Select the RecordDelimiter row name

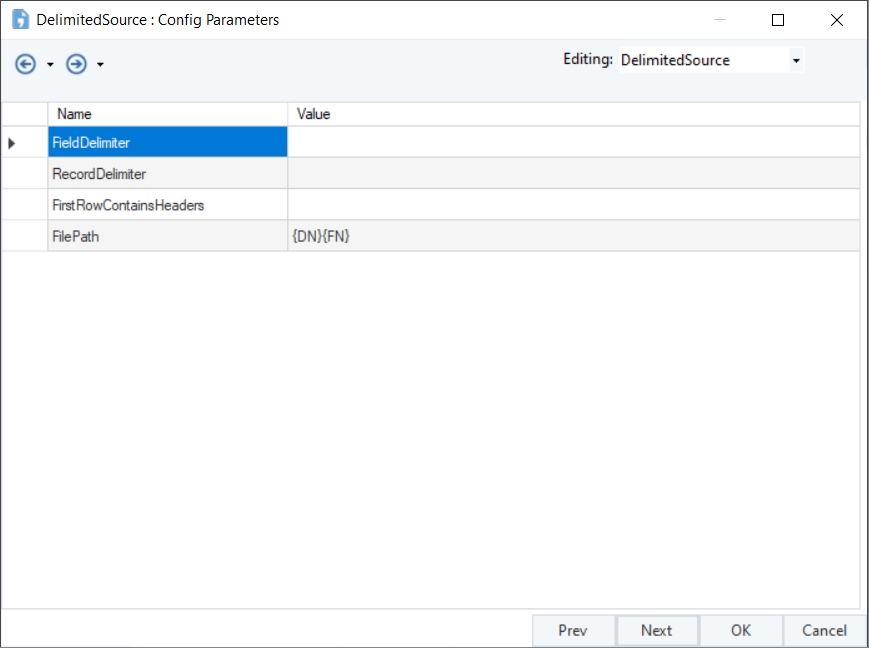point(167,174)
